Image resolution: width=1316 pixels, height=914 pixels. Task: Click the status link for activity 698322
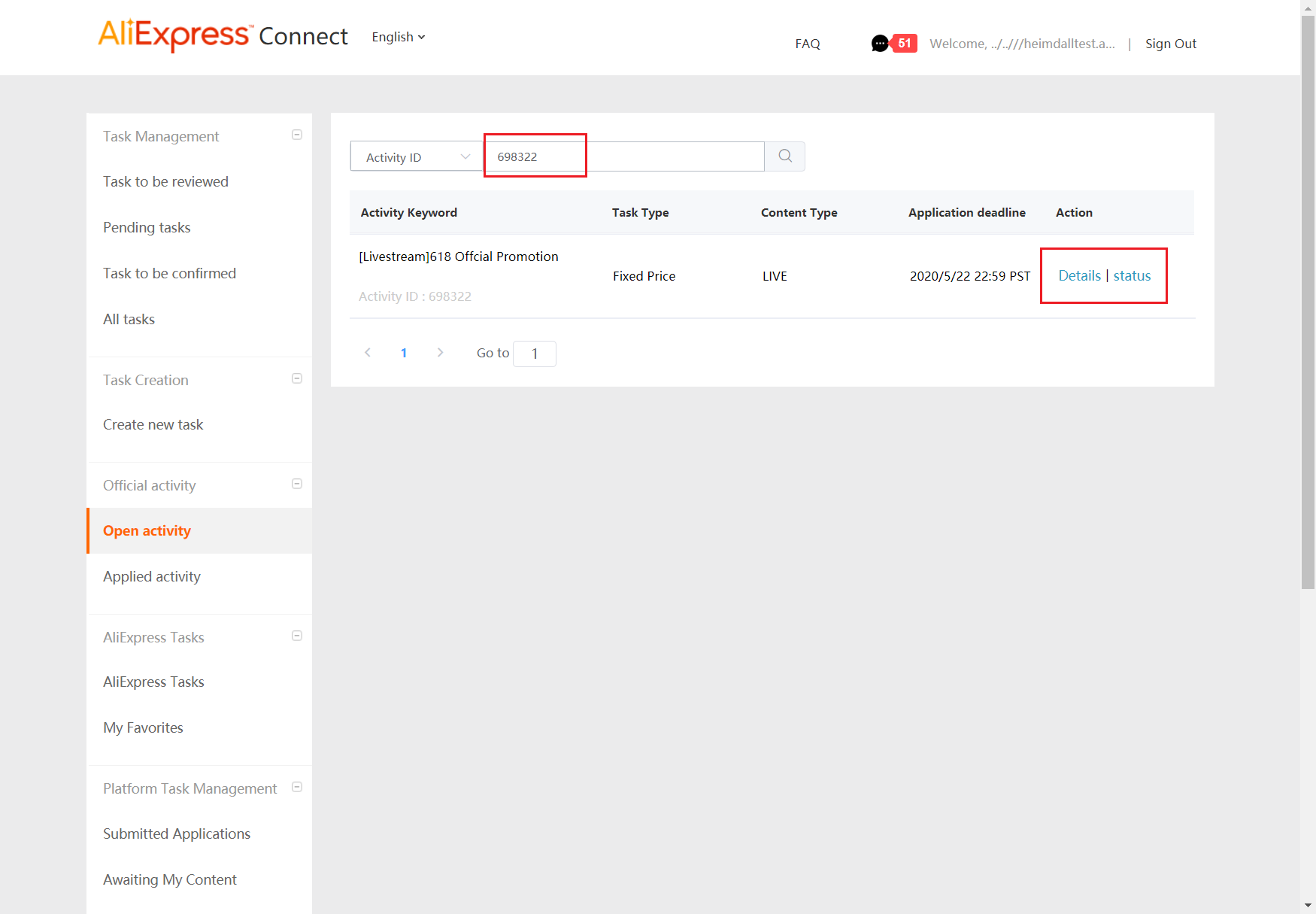coord(1132,276)
